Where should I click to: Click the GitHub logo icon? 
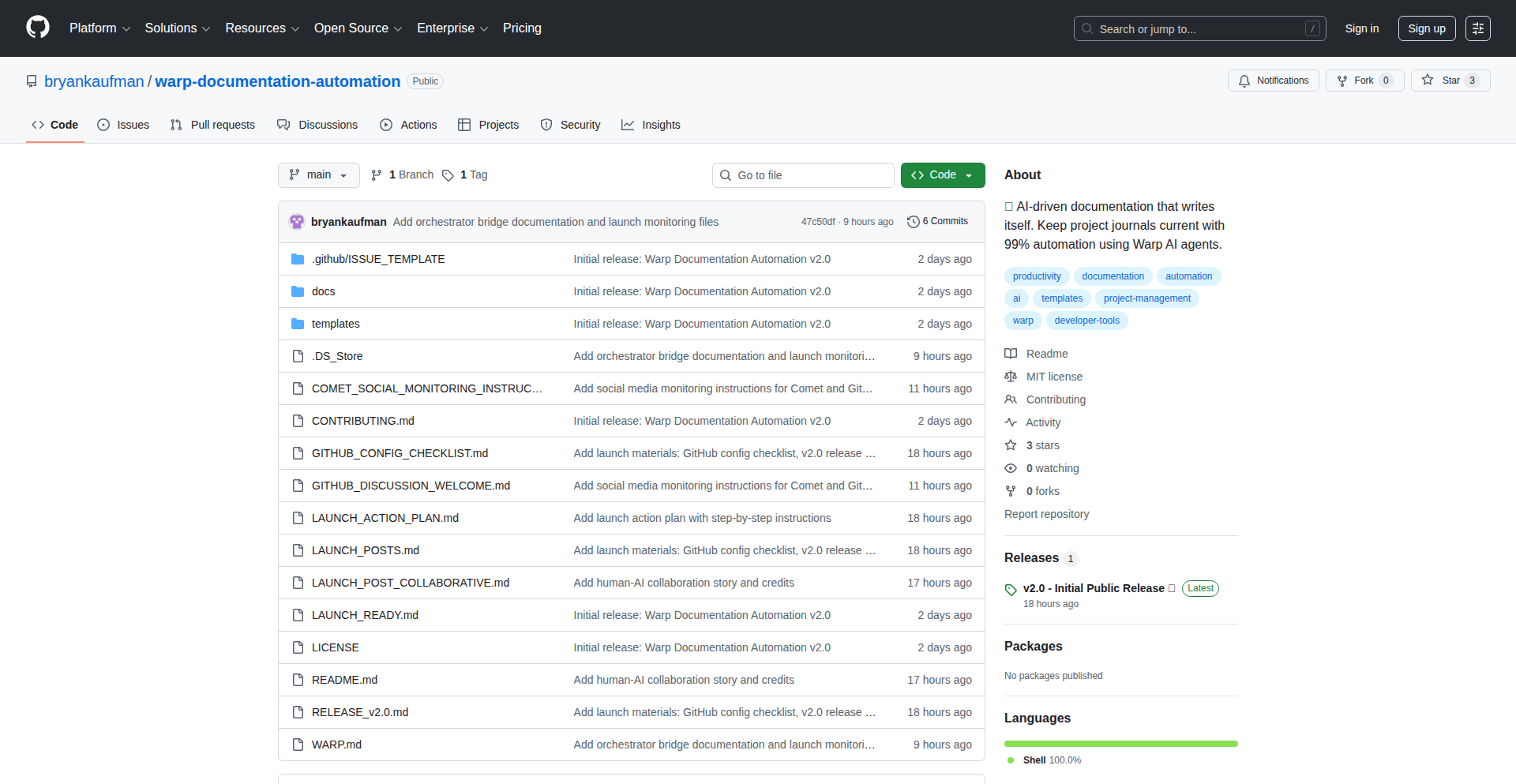click(x=38, y=28)
